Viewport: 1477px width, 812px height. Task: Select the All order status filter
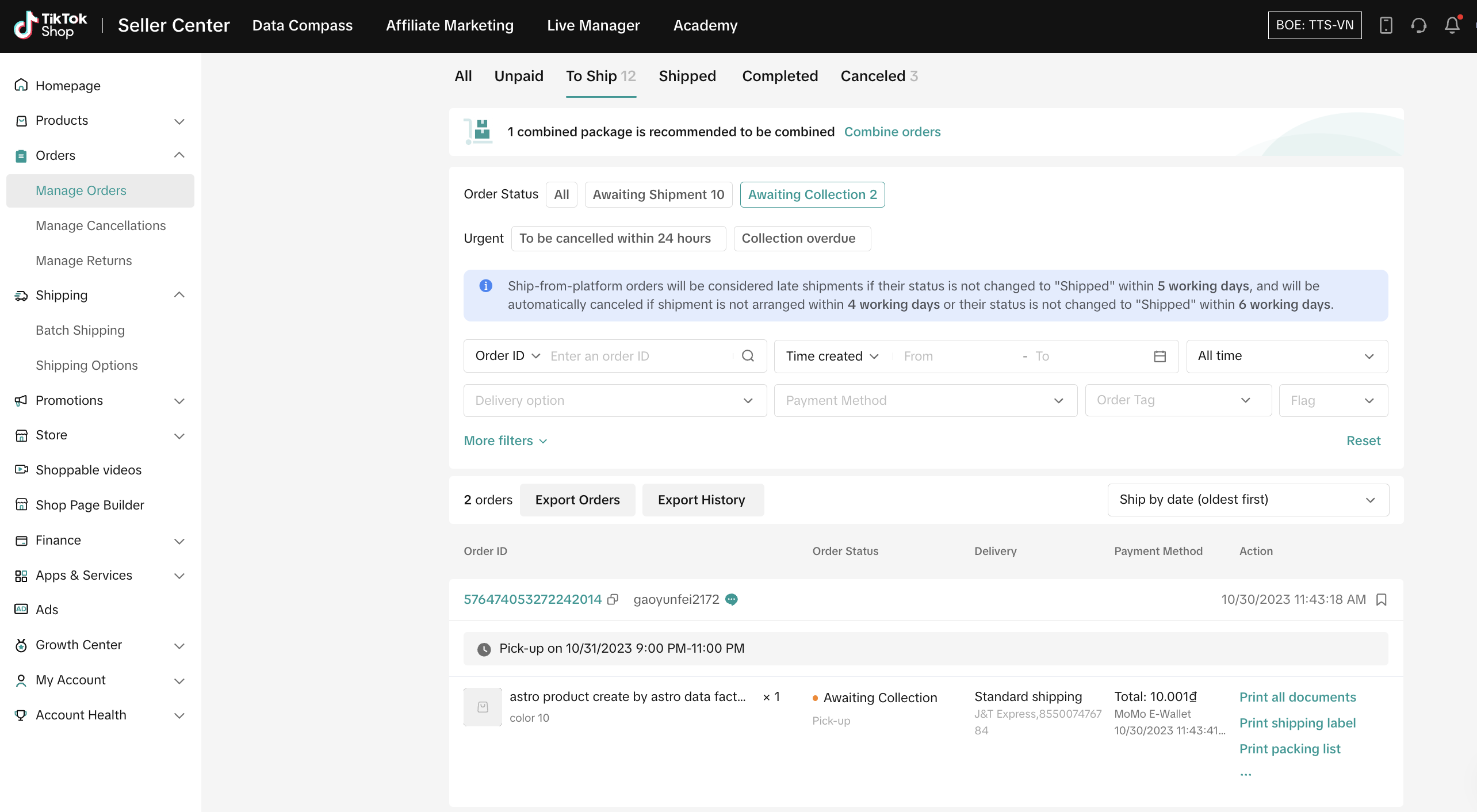[x=561, y=194]
